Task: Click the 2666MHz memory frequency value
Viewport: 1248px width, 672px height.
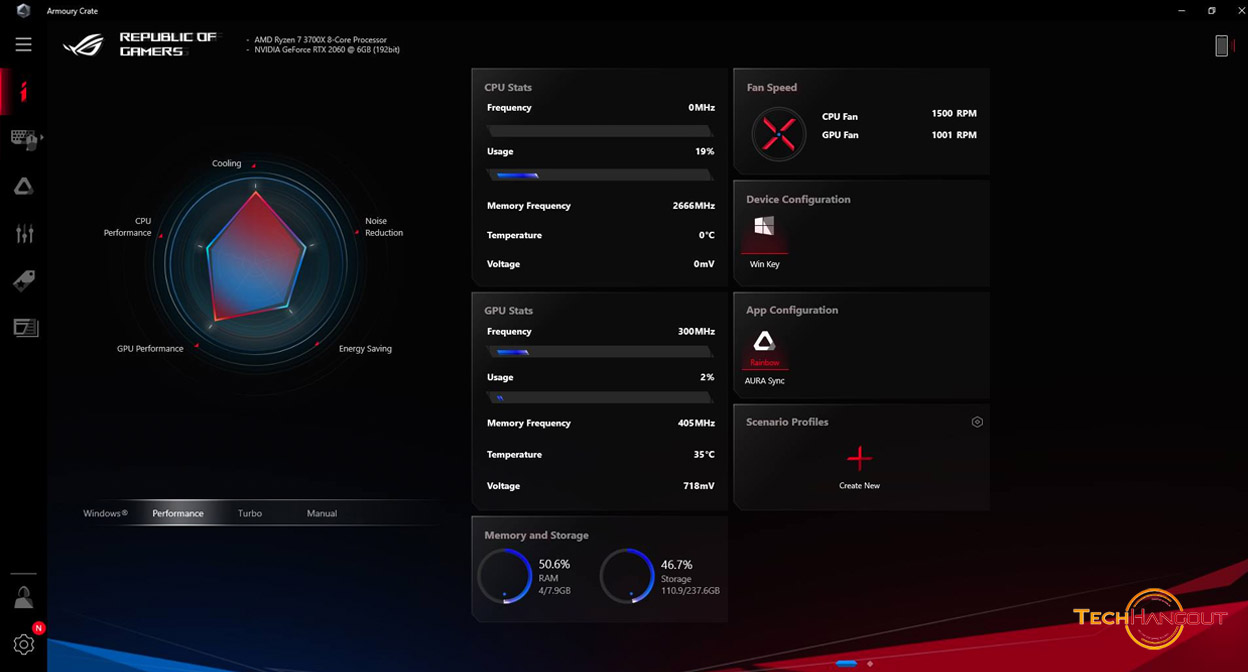Action: point(694,206)
